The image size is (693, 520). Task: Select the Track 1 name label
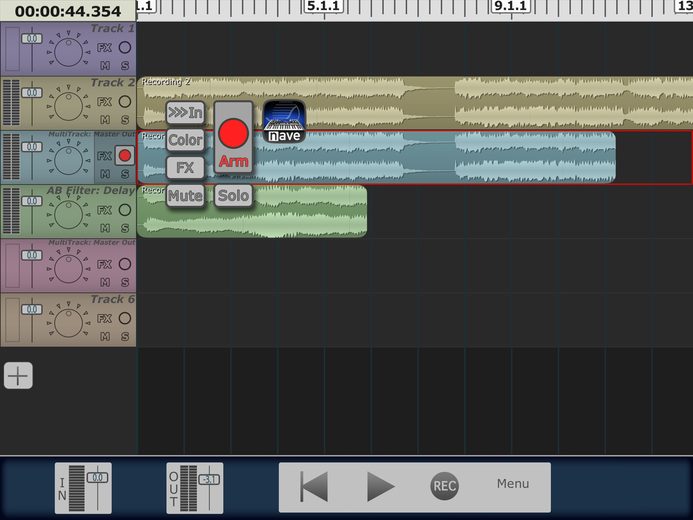tap(112, 29)
